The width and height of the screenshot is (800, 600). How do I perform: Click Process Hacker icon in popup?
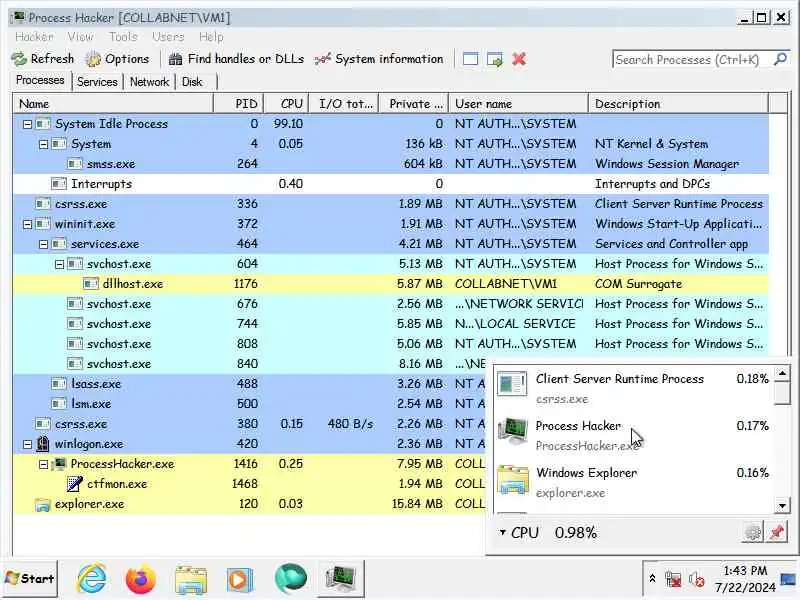tap(513, 433)
